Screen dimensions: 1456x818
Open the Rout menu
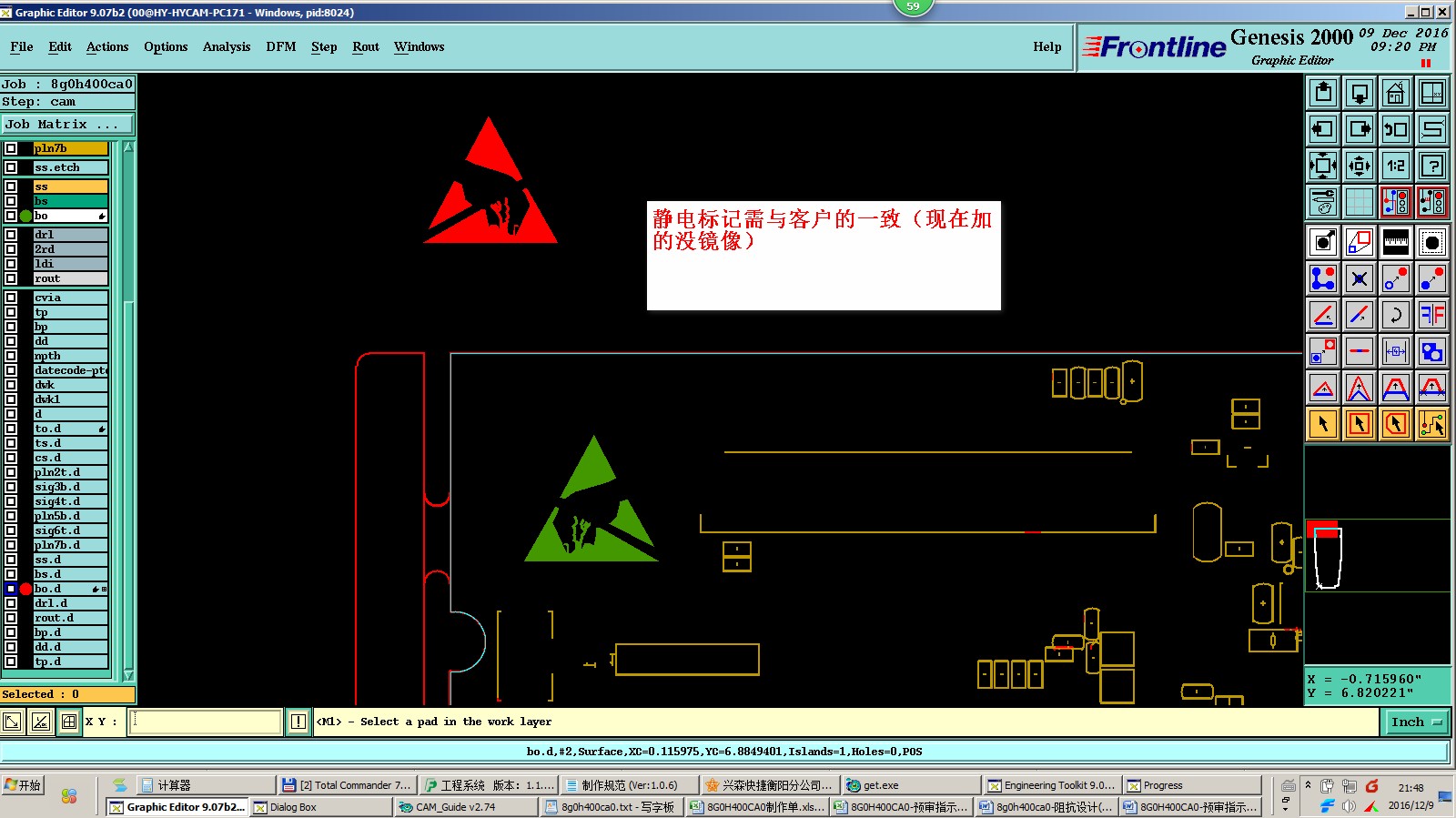coord(366,46)
